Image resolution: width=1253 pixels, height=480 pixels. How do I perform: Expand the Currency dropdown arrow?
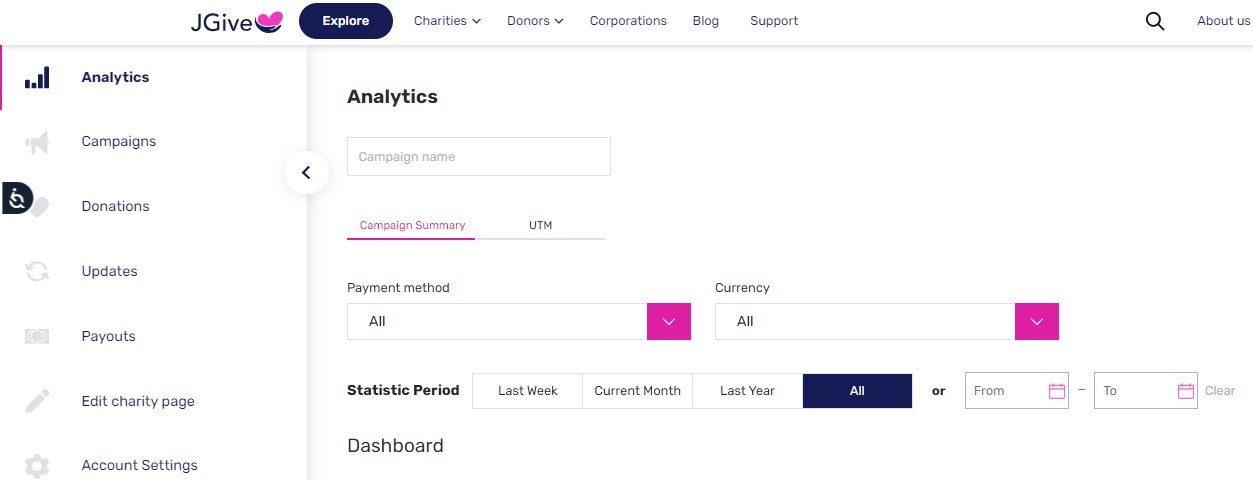pyautogui.click(x=1037, y=322)
